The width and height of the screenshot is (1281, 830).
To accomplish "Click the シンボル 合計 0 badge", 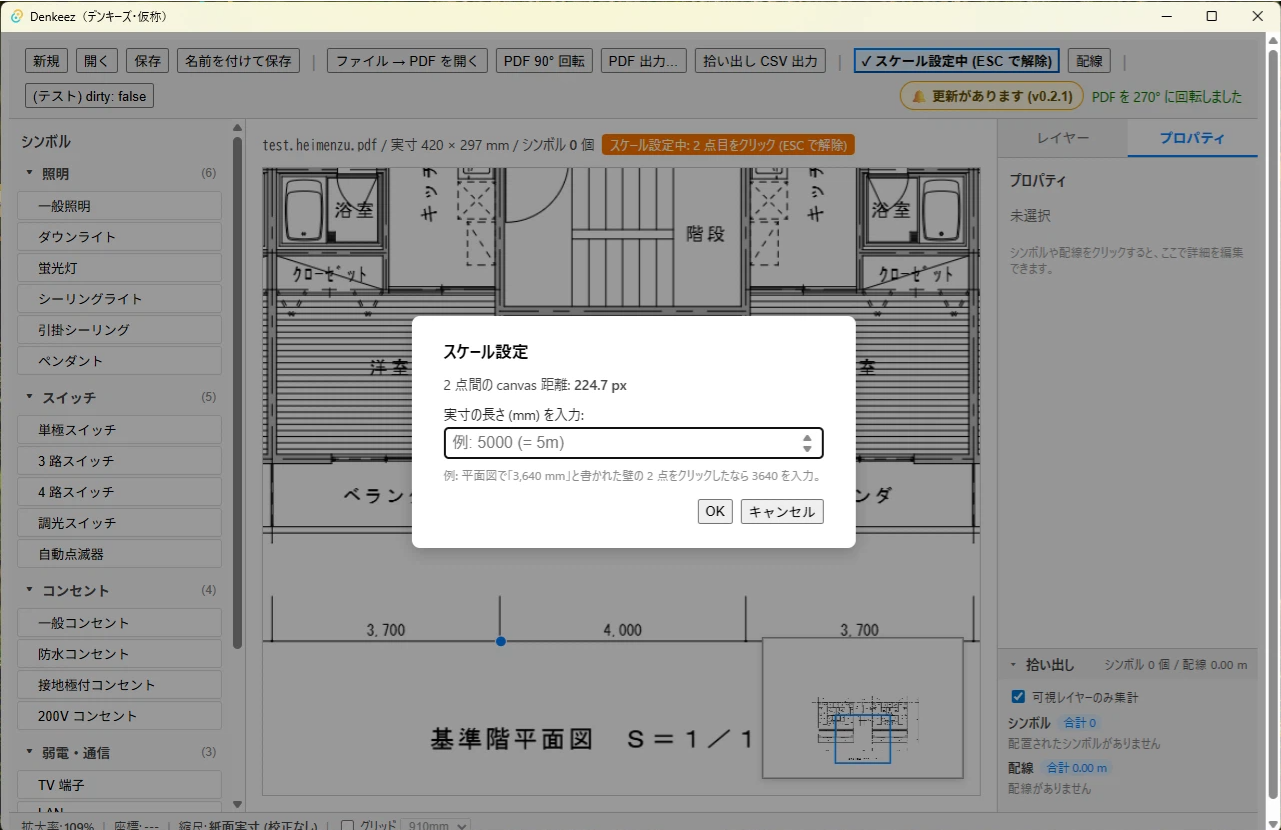I will pos(1080,723).
